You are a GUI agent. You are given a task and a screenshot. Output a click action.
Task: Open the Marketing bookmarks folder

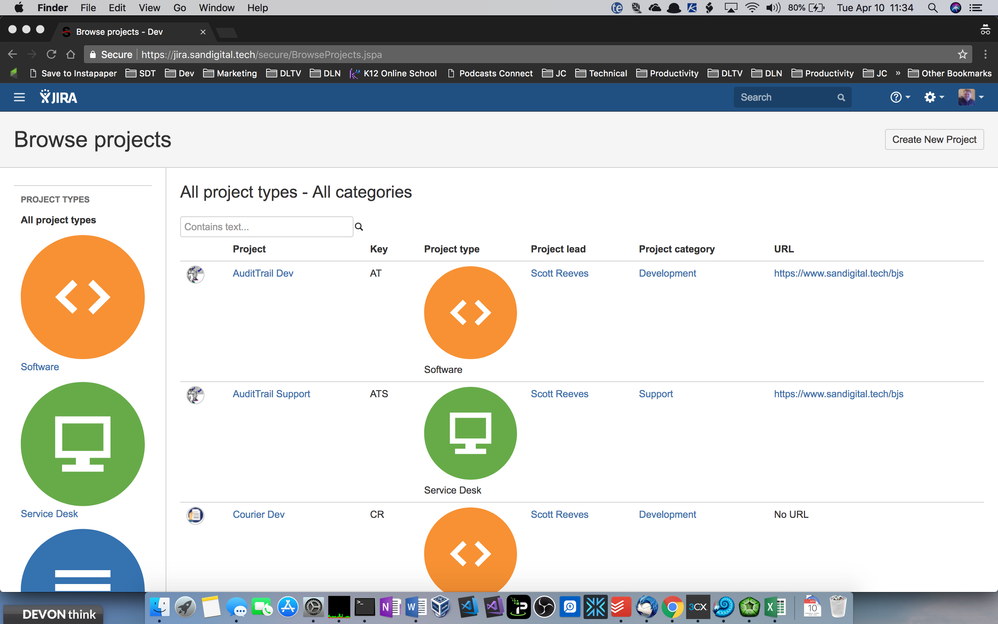230,73
